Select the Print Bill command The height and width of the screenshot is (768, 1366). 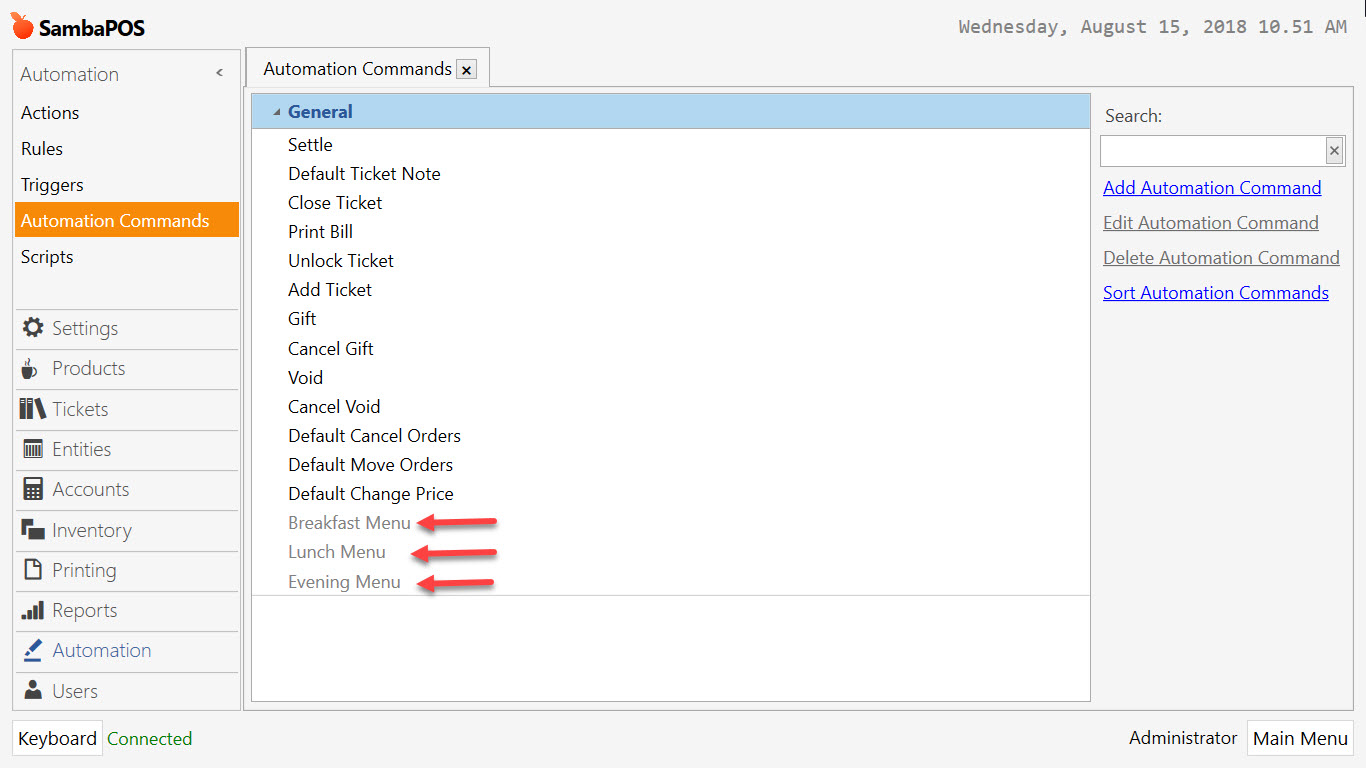pyautogui.click(x=320, y=231)
